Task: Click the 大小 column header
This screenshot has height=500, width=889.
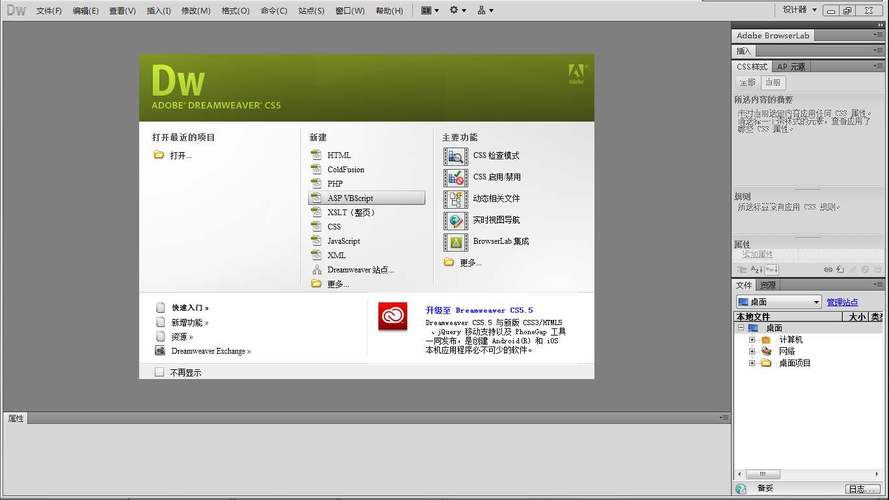Action: pyautogui.click(x=856, y=317)
